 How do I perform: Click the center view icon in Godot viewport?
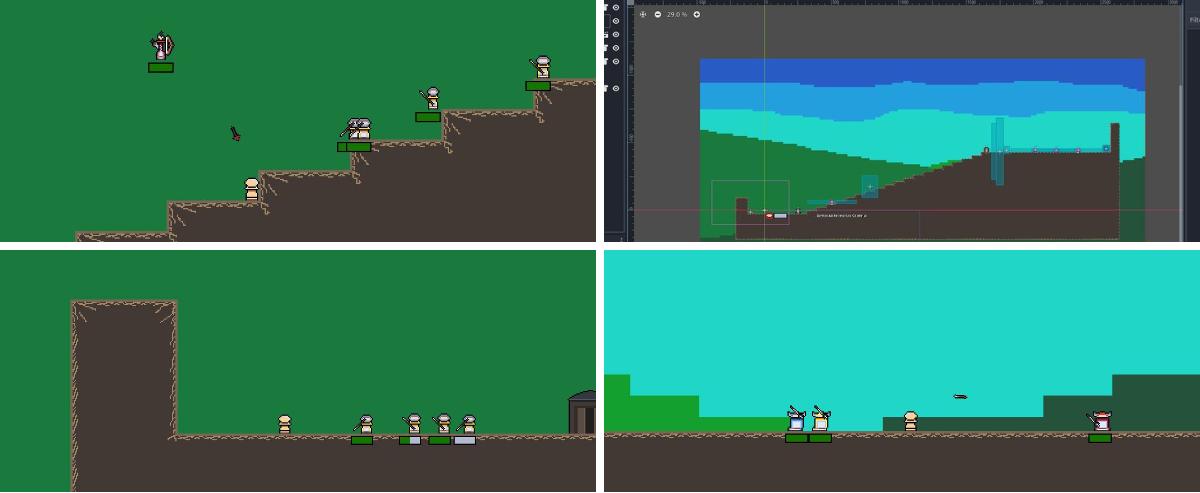click(x=643, y=14)
